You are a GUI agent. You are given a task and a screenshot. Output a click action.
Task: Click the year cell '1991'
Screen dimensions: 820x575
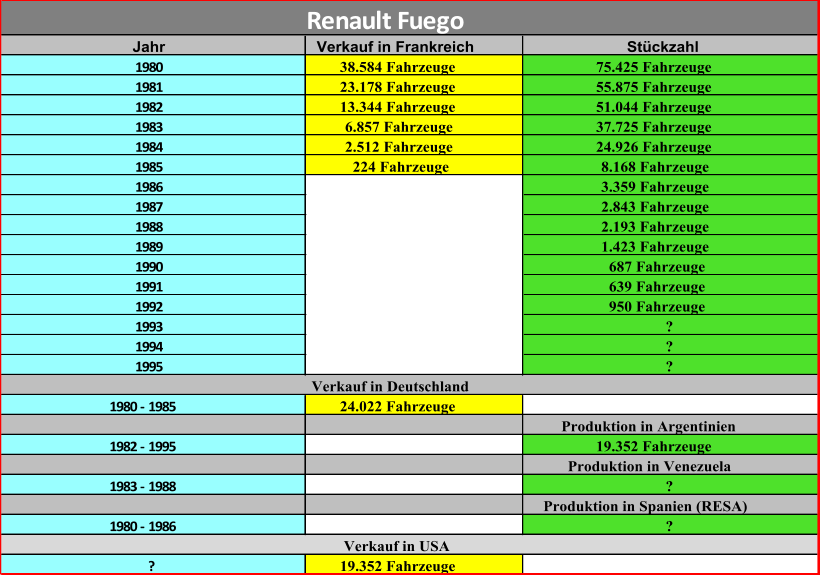tap(153, 285)
